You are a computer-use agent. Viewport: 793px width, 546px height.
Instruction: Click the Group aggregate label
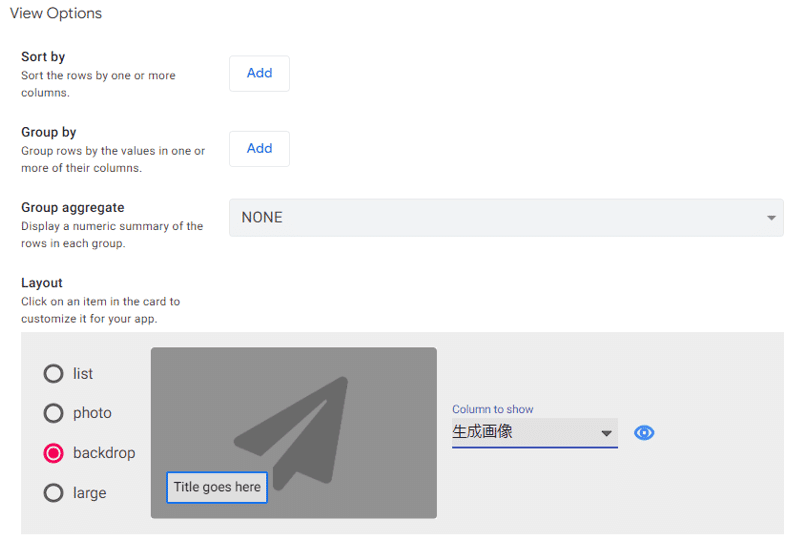pos(73,207)
